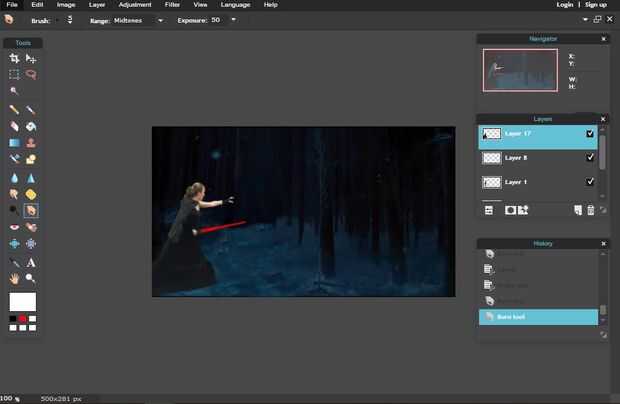620x404 pixels.
Task: Select the Layer 1 row
Action: click(538, 182)
